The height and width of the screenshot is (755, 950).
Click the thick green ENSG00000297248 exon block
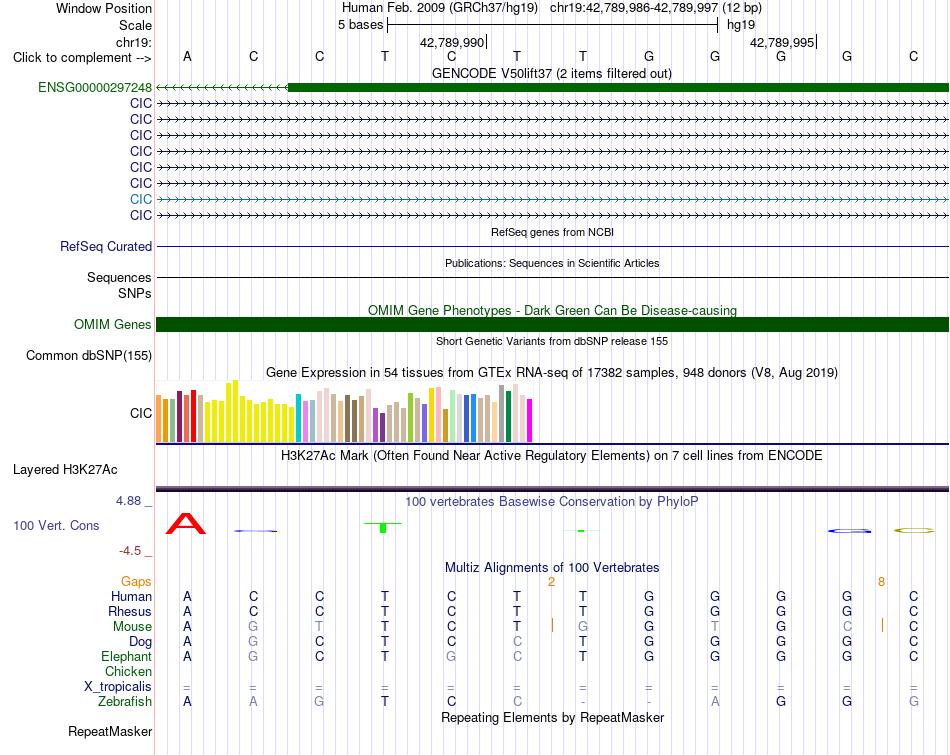pos(618,87)
